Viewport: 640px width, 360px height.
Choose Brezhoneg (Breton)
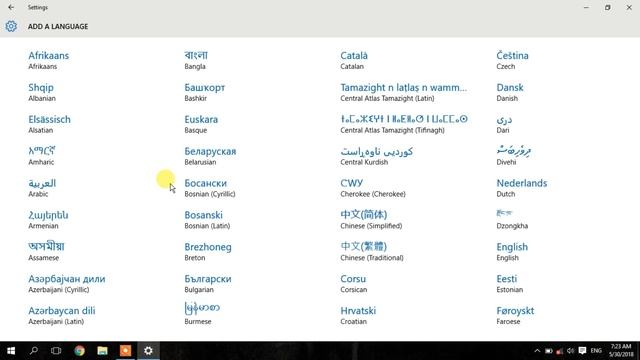(x=208, y=251)
